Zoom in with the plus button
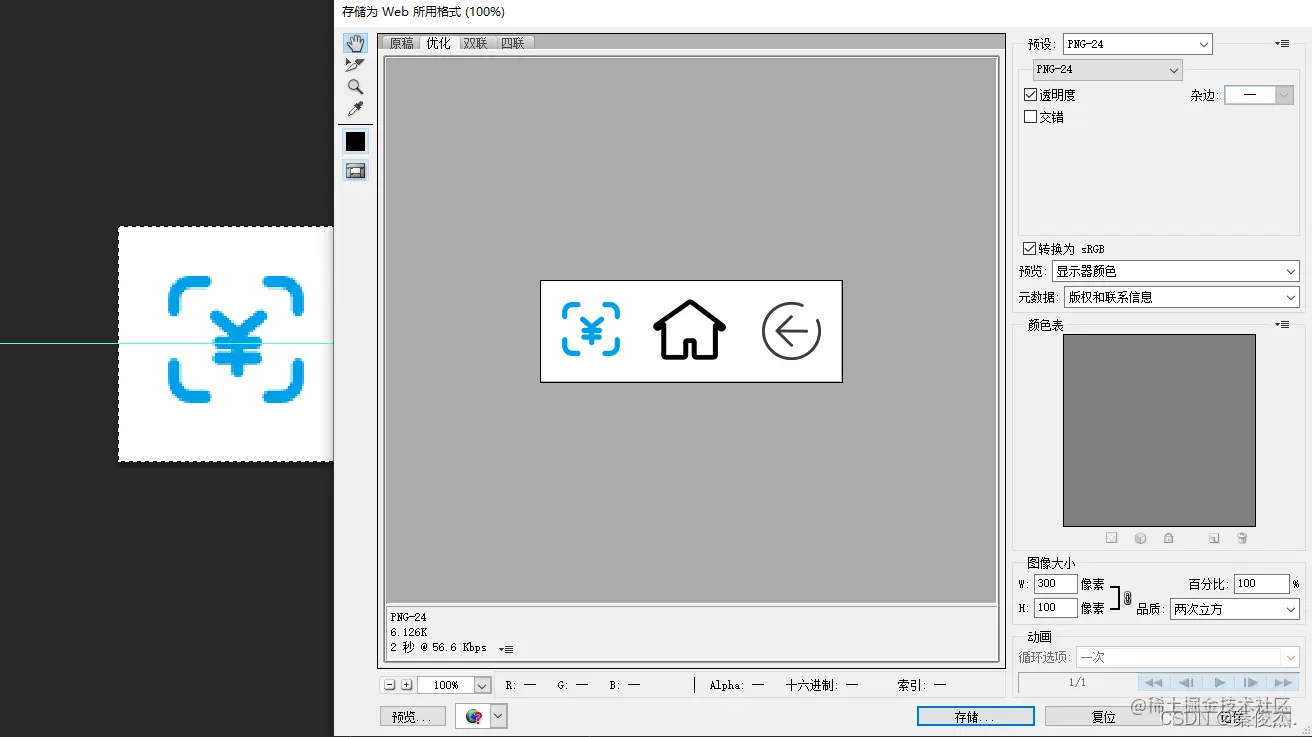 pos(406,685)
